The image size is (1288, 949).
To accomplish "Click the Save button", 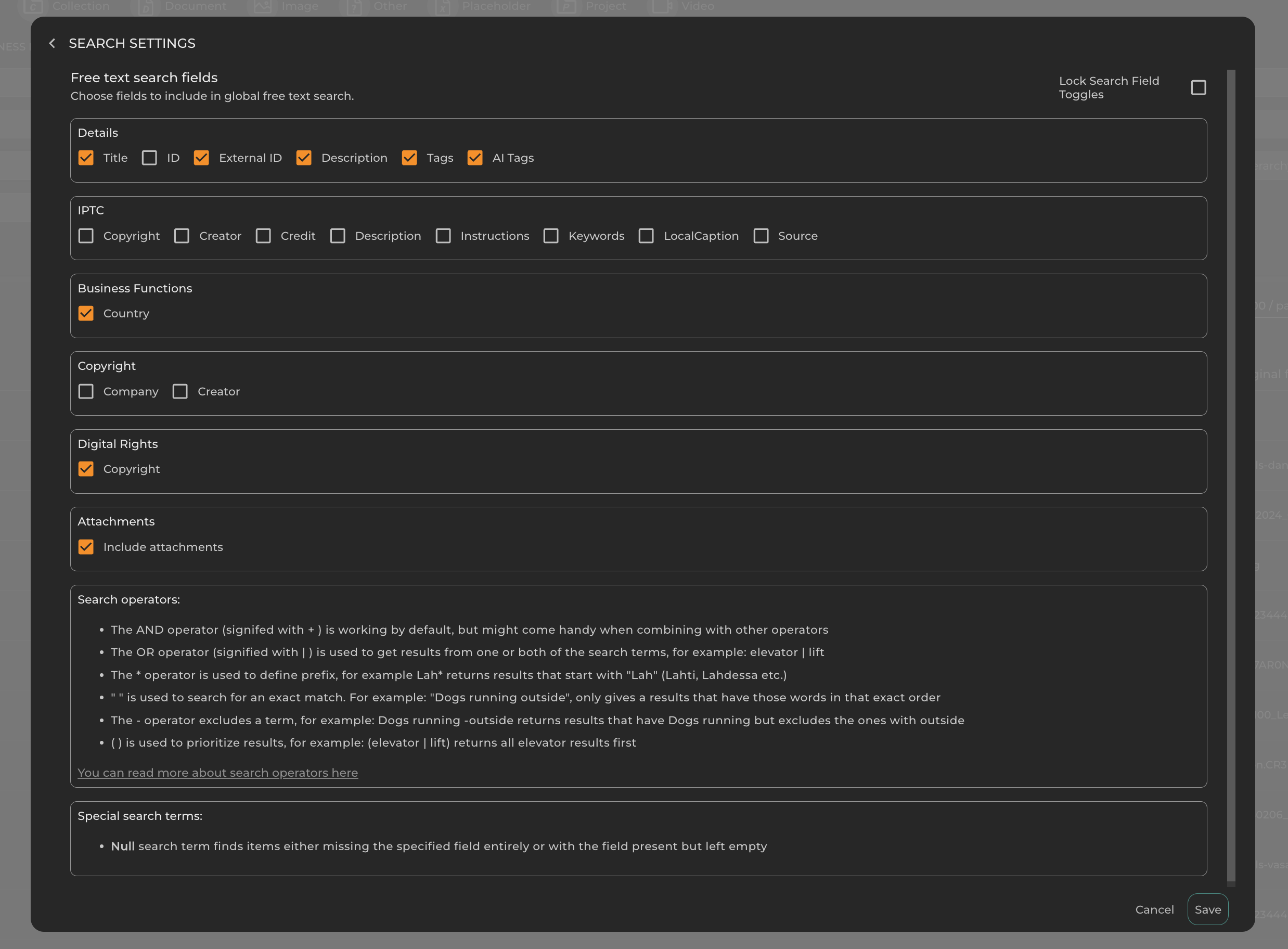I will pos(1207,909).
